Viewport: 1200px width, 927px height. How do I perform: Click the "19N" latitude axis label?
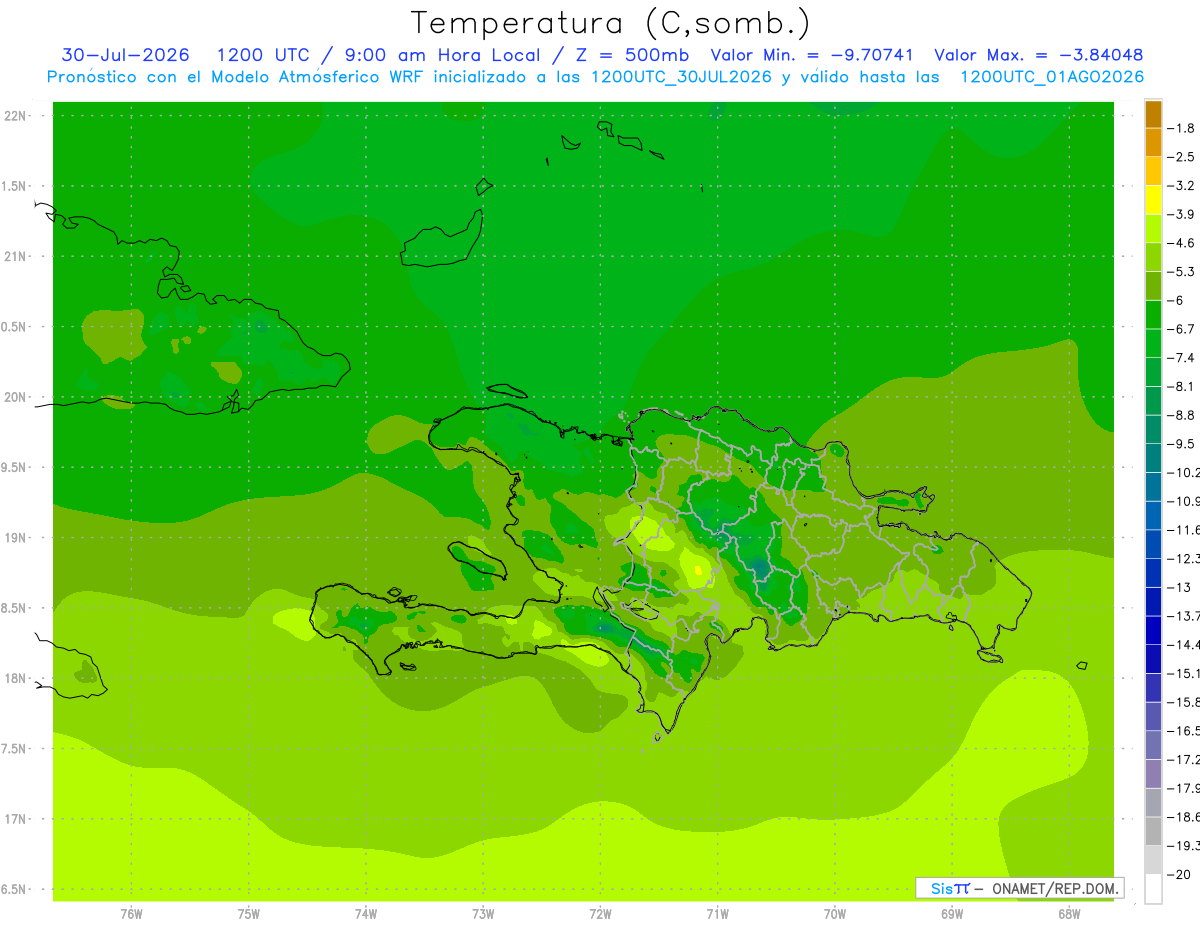point(15,538)
